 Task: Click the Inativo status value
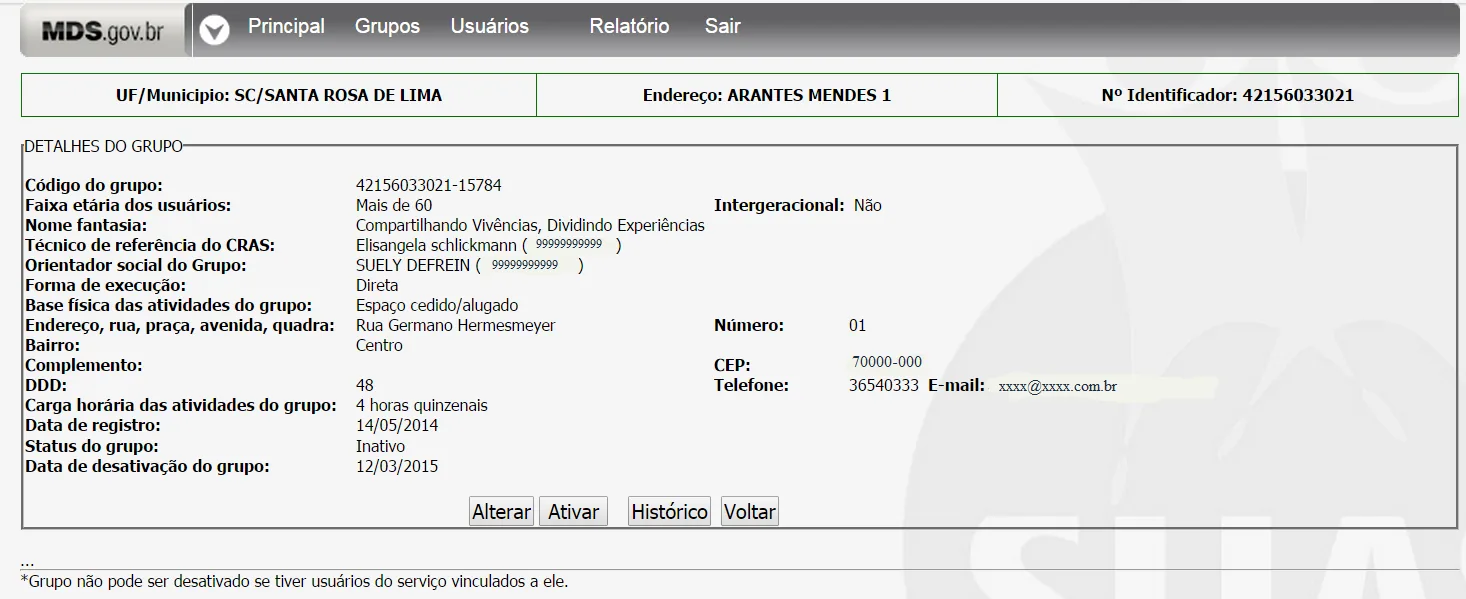[380, 446]
